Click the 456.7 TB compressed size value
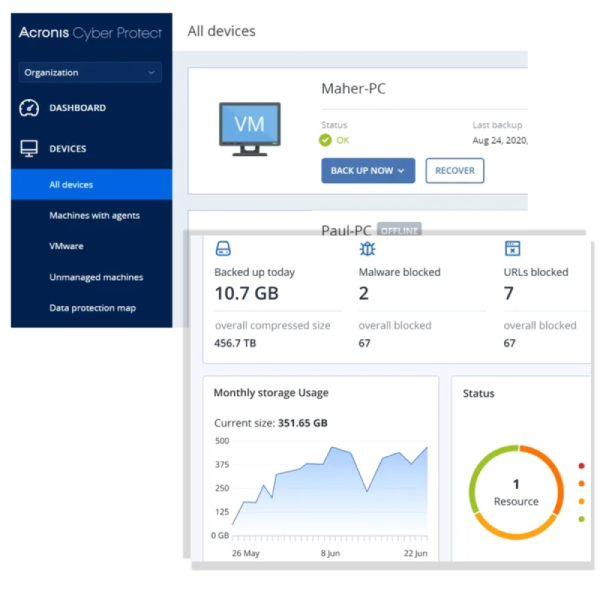The width and height of the screenshot is (600, 600). point(235,343)
